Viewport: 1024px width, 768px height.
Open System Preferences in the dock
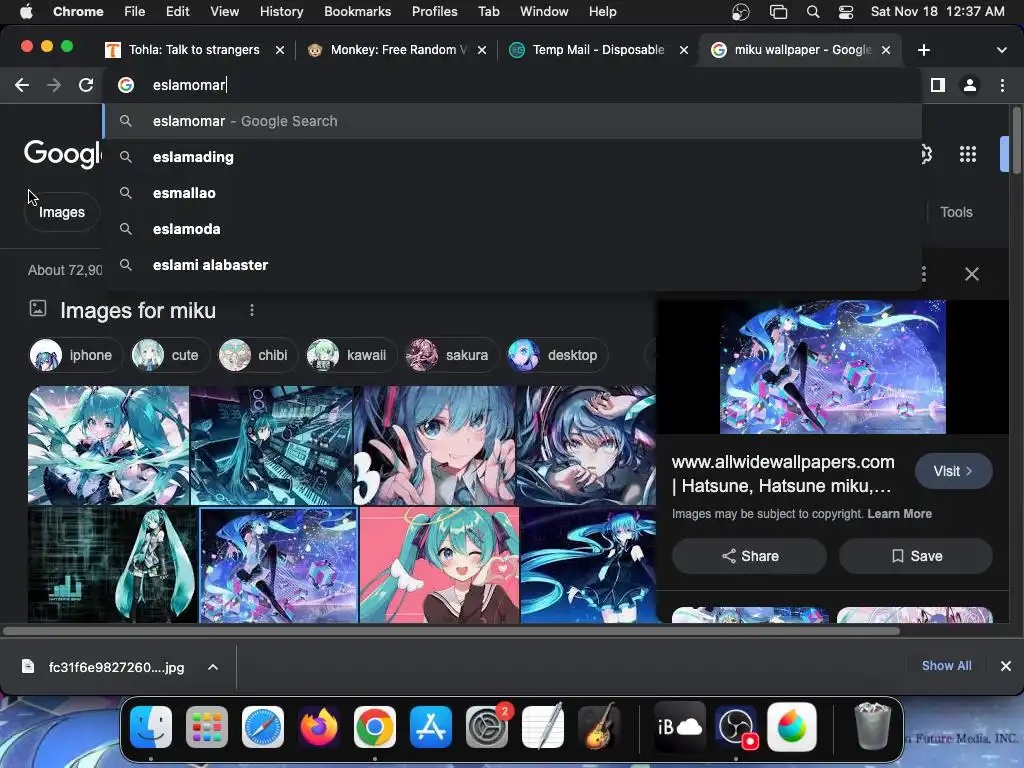(487, 727)
